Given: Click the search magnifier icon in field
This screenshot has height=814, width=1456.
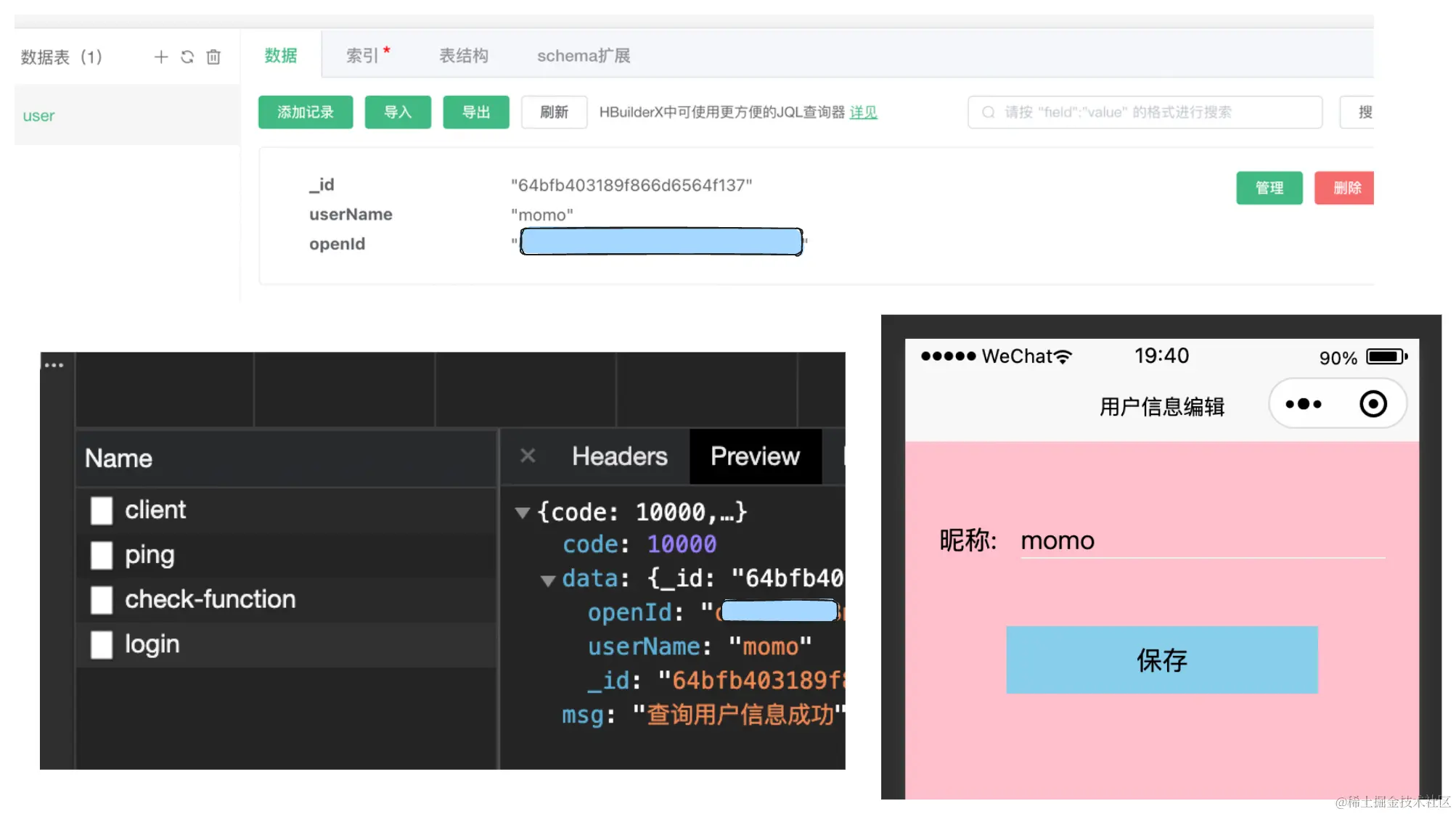Looking at the screenshot, I should coord(988,112).
